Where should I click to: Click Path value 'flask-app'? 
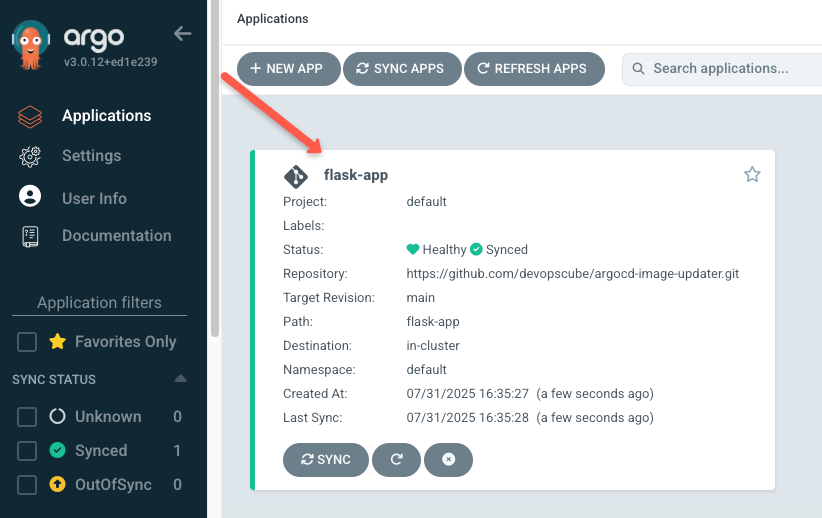tap(432, 321)
